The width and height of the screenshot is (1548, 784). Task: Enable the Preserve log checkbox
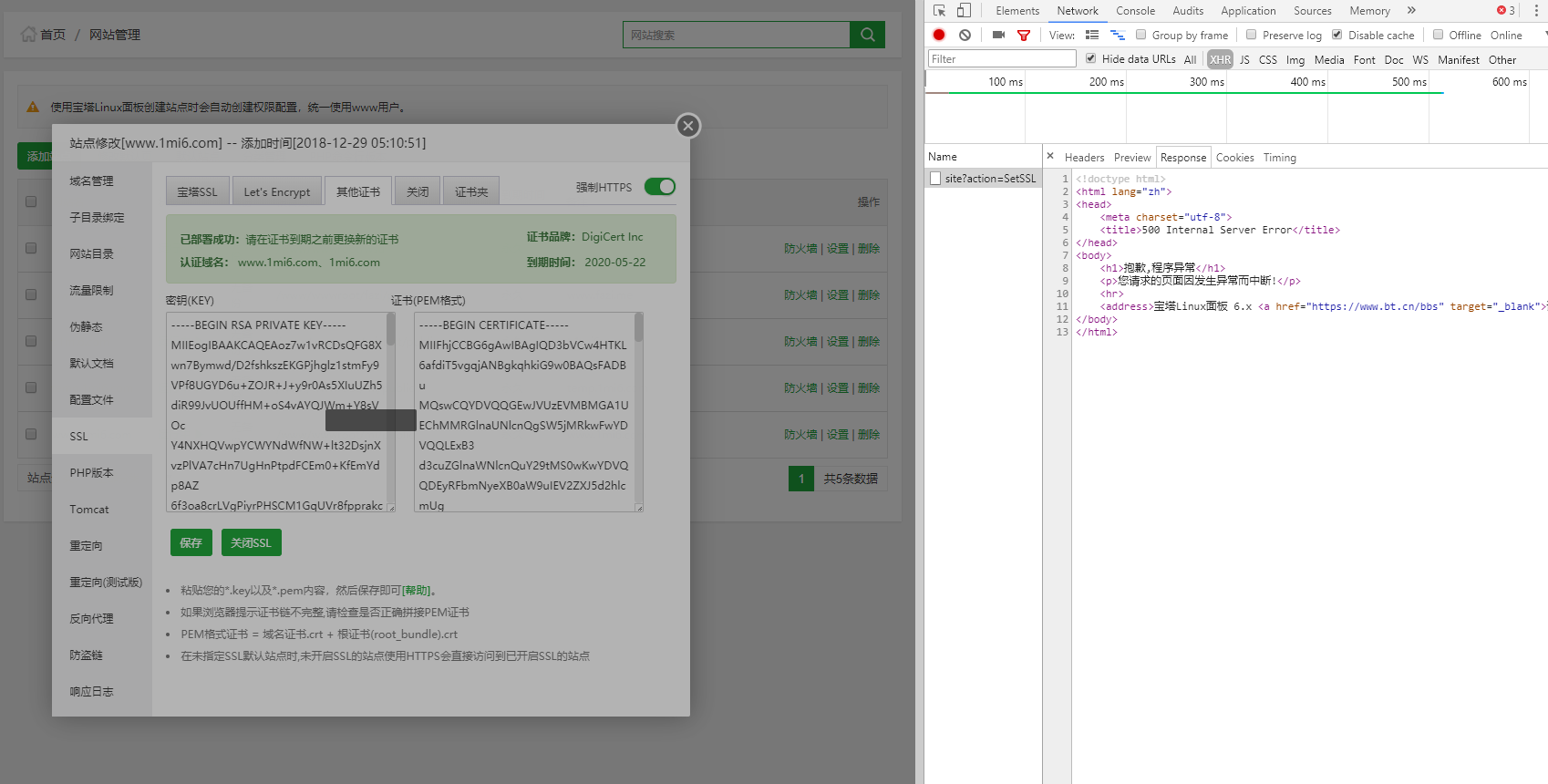click(x=1251, y=35)
